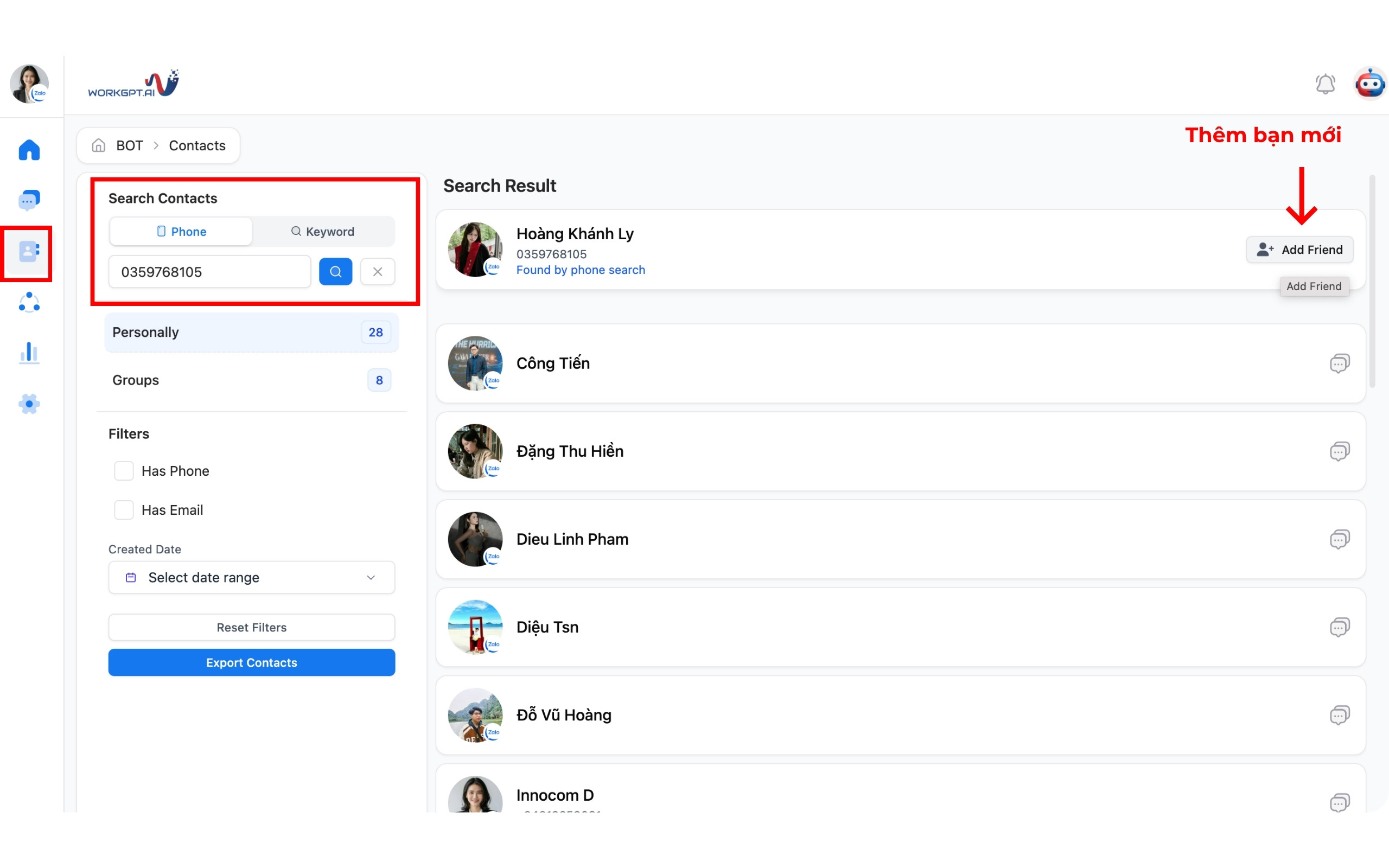
Task: Select the Groups contact category
Action: pos(251,380)
